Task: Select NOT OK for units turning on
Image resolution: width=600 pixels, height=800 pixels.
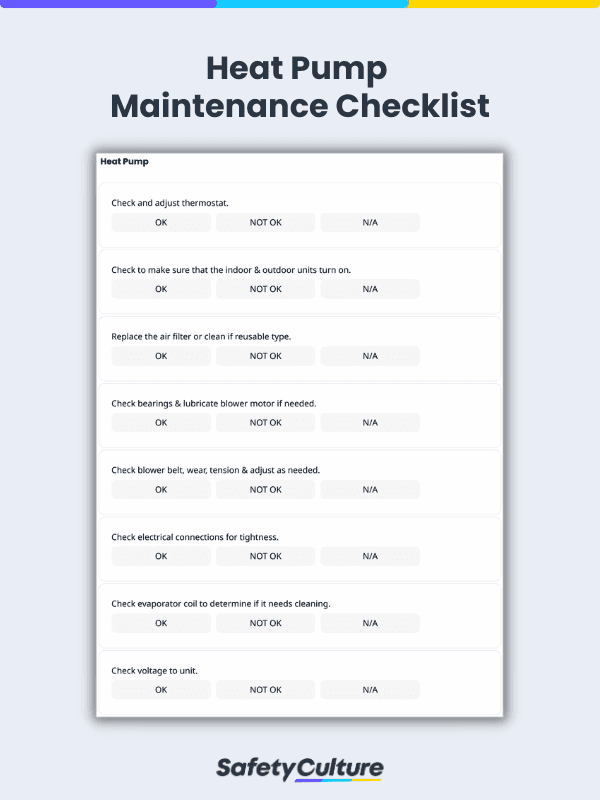Action: coord(265,289)
